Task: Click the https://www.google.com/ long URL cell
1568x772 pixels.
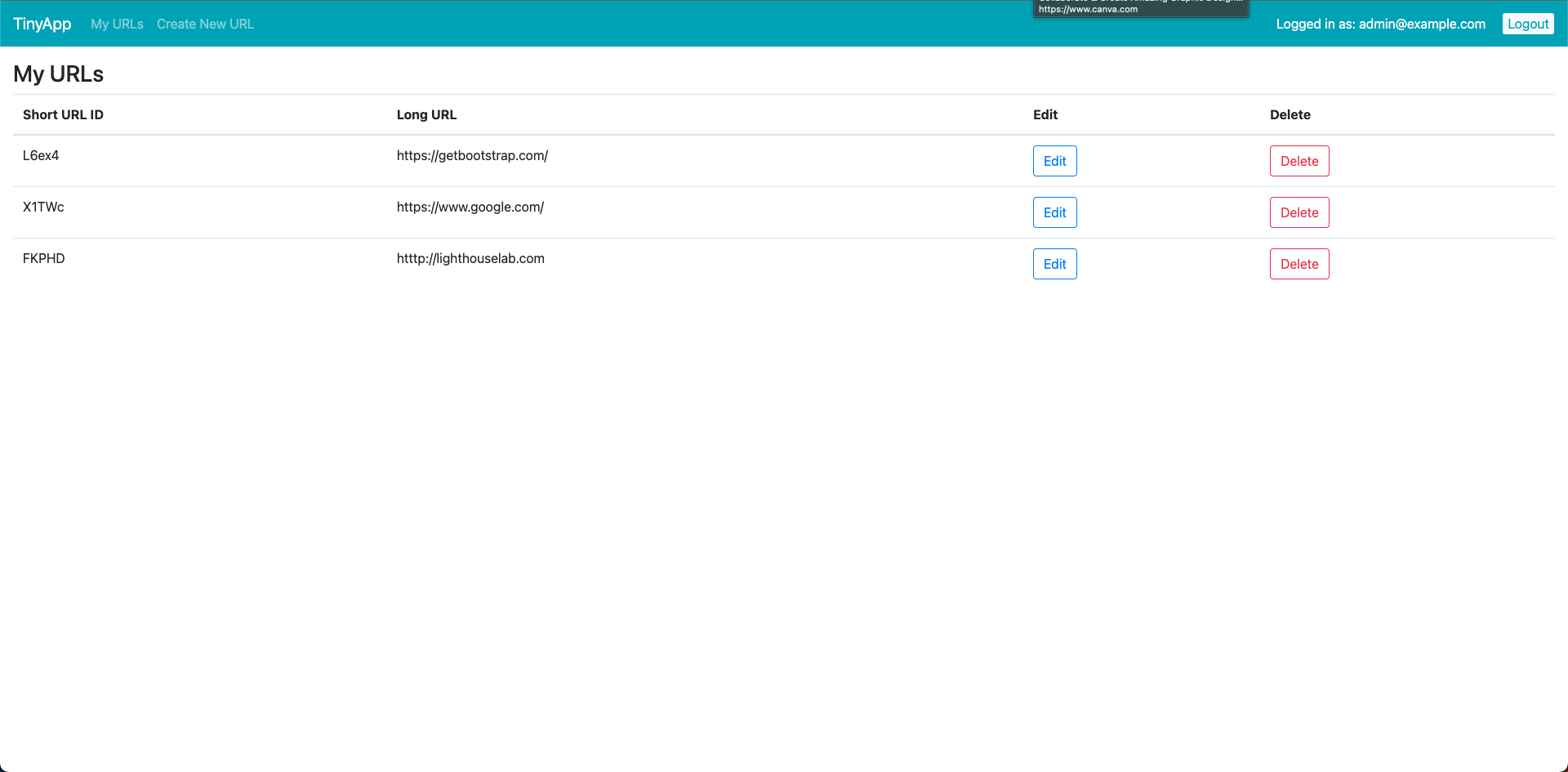Action: coord(470,207)
